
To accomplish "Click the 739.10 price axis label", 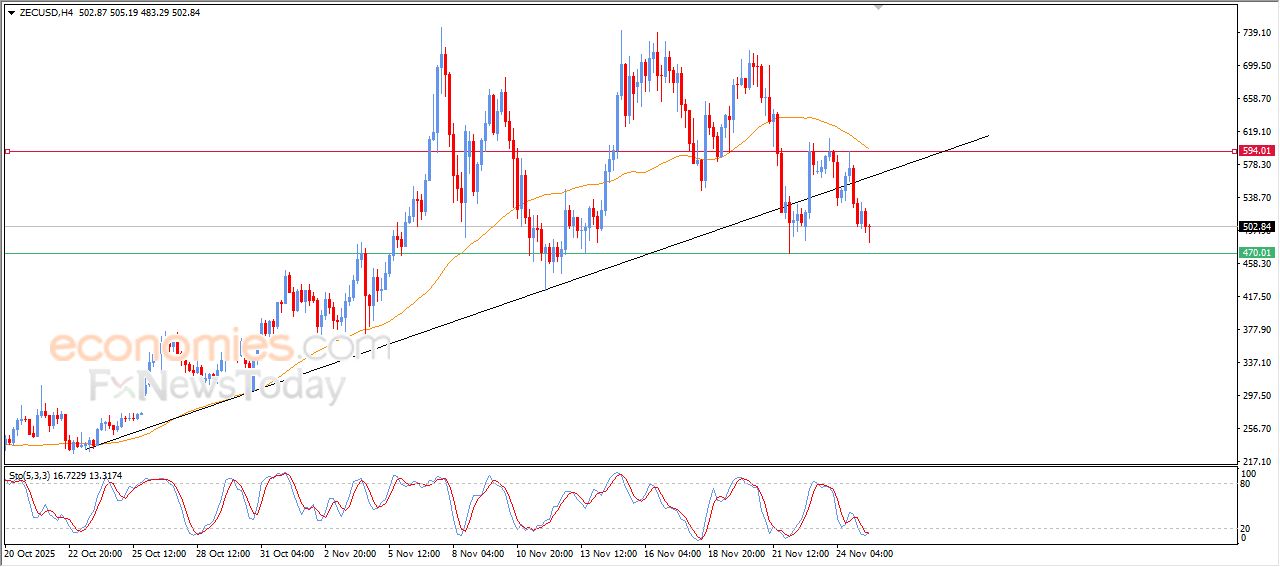I will (1255, 33).
